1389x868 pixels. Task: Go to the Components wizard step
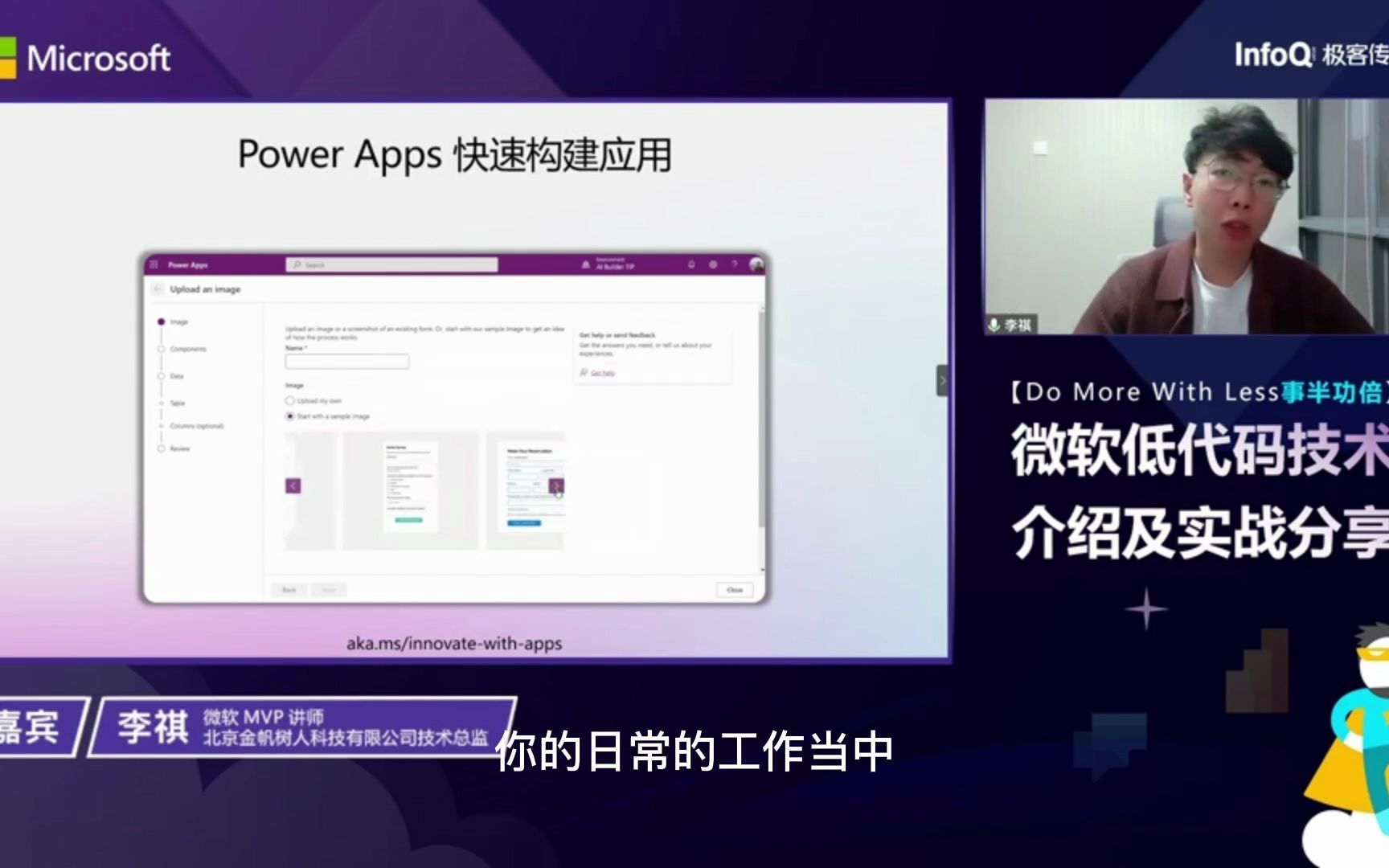(x=182, y=349)
